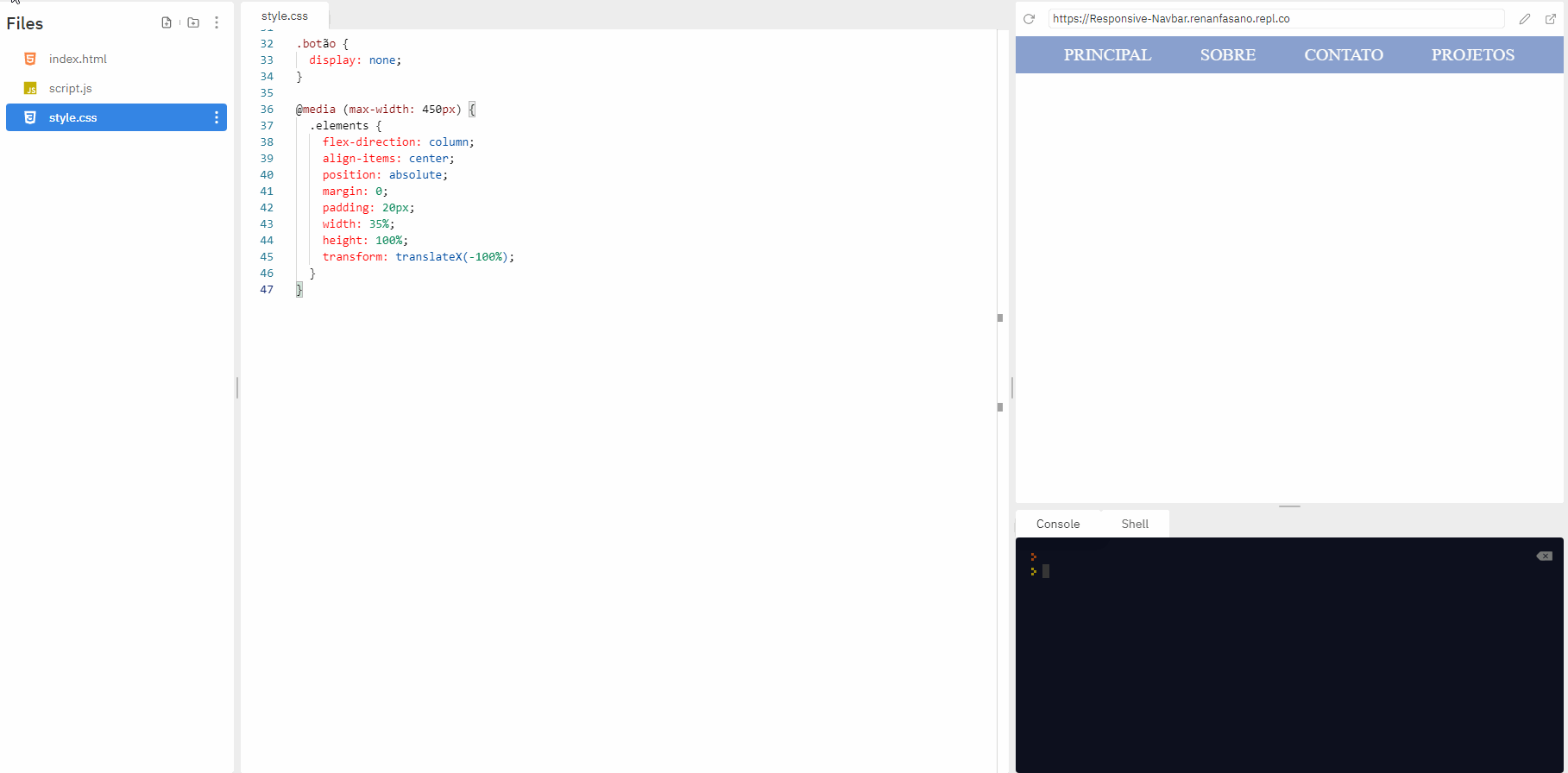Click line number 47 in the gutter
The height and width of the screenshot is (773, 1568).
267,290
